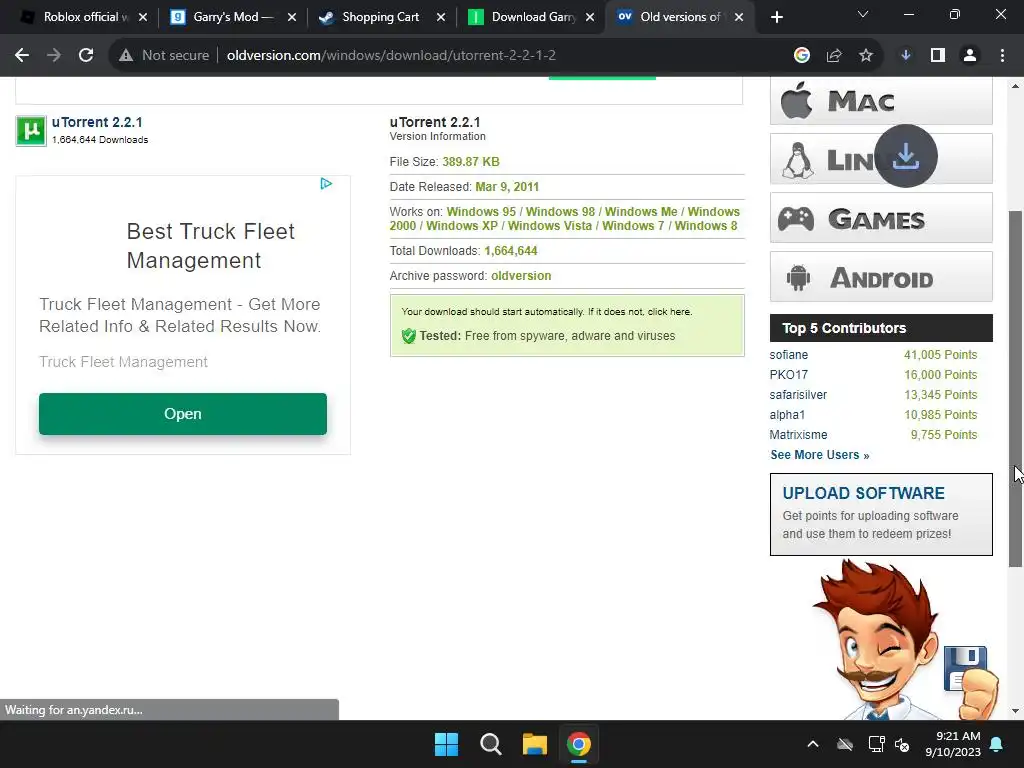1024x768 pixels.
Task: Close the Shopping Cart tab
Action: 441,17
